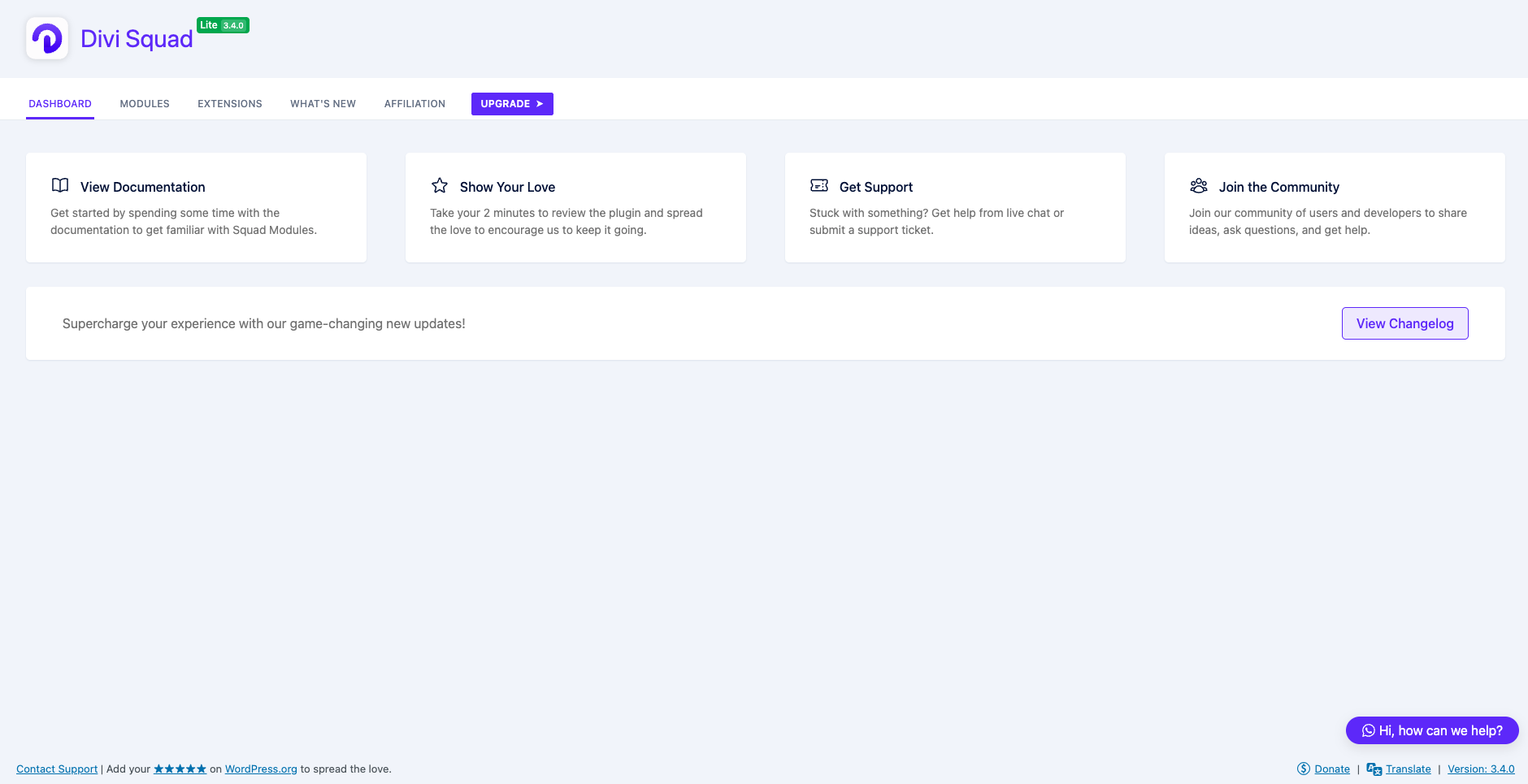Visit the WordPress.org link
The width and height of the screenshot is (1528, 784).
(x=261, y=769)
